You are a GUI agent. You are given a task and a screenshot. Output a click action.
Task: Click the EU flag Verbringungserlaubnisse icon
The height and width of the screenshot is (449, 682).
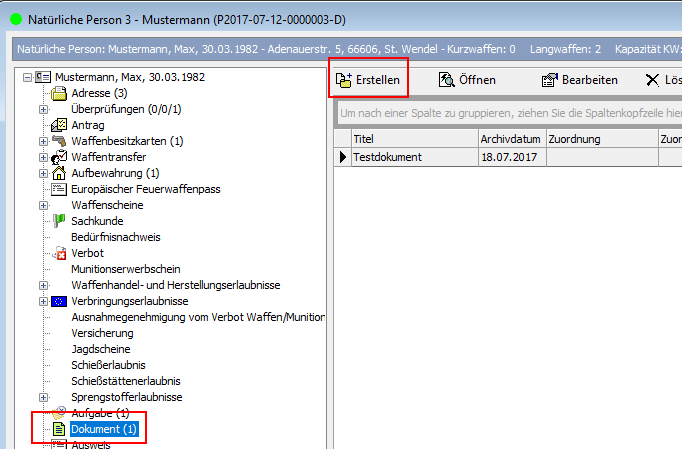[x=59, y=301]
